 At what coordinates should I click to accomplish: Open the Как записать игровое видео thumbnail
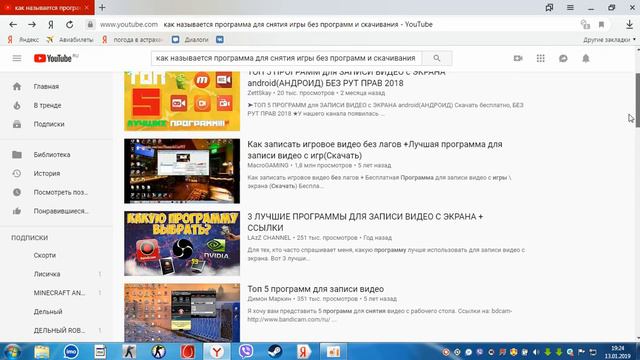click(182, 171)
